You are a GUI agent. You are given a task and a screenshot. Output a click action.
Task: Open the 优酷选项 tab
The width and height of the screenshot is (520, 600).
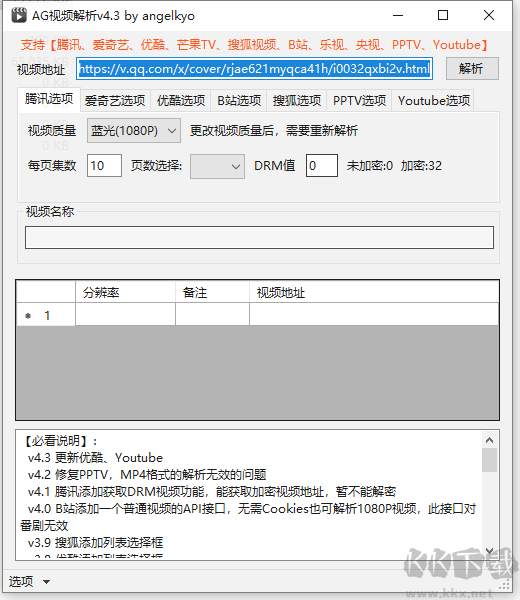coord(181,101)
